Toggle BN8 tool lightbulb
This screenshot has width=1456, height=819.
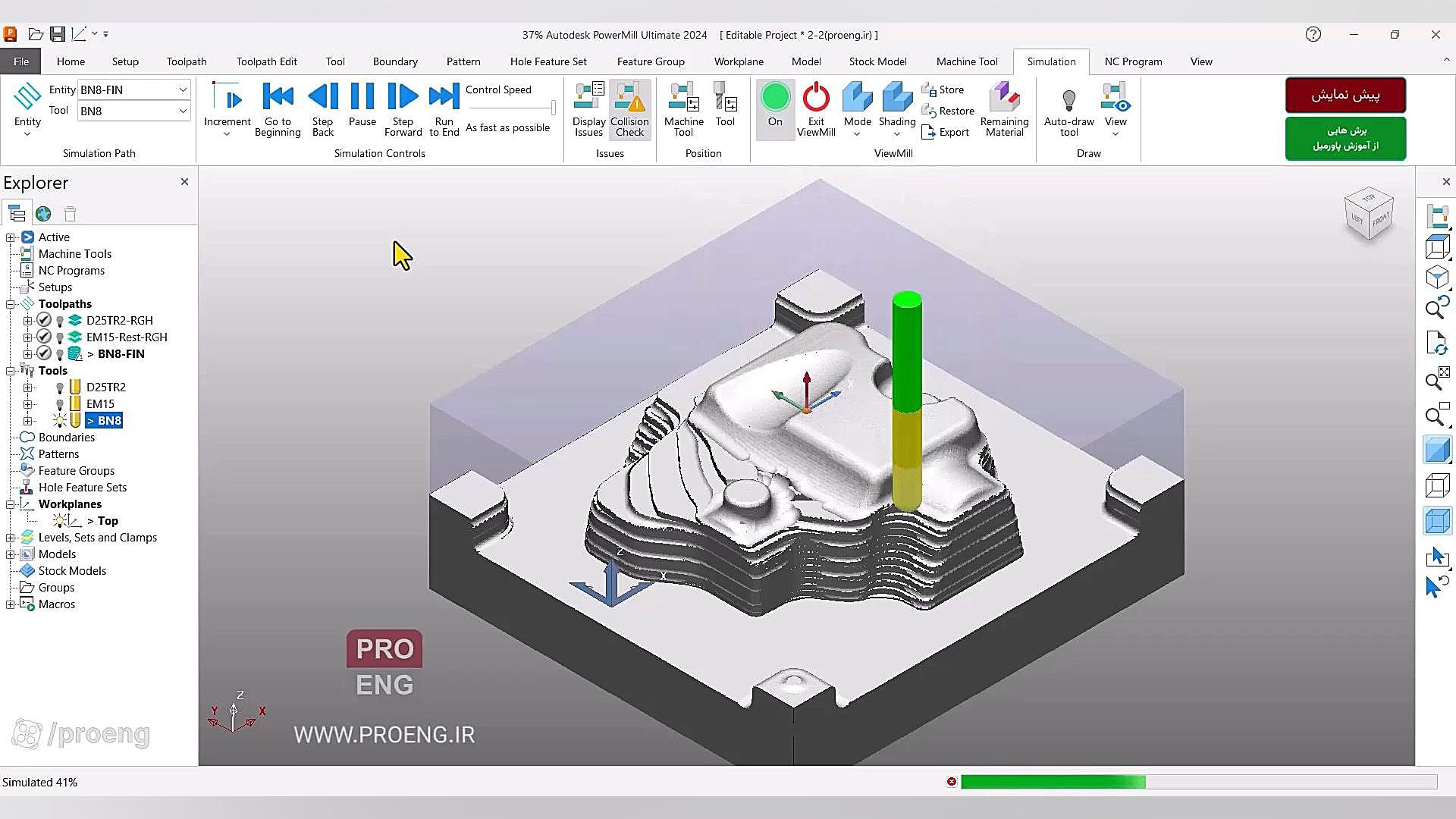coord(60,421)
